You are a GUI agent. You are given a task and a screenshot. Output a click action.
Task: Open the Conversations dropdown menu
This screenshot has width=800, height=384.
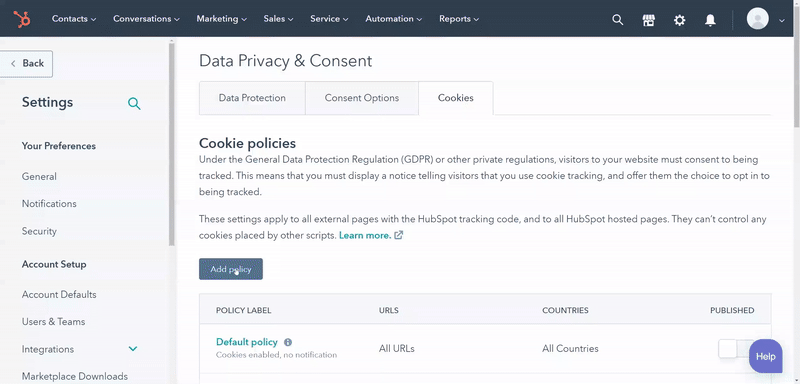pos(146,19)
